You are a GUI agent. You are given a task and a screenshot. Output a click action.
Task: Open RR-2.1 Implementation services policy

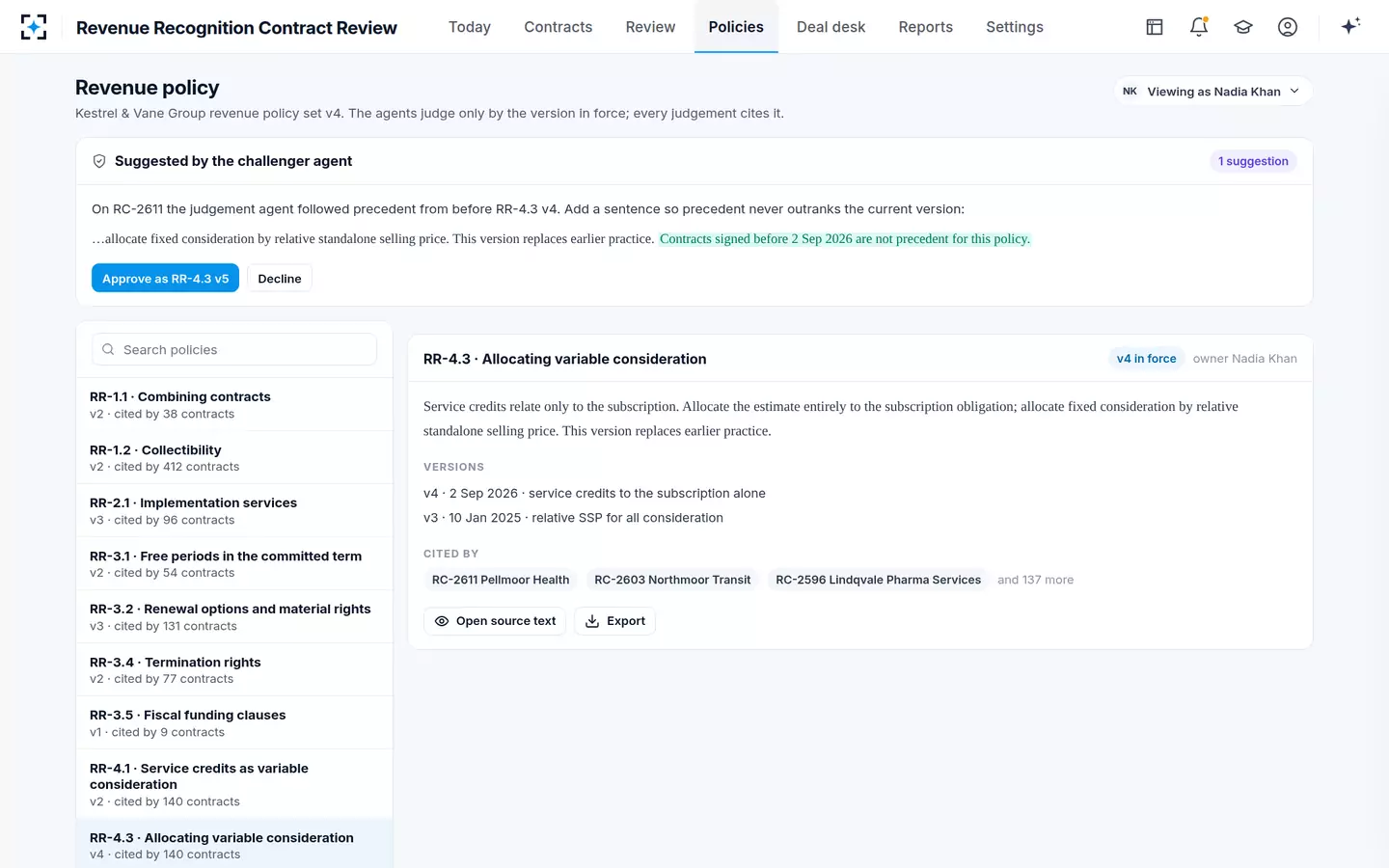[234, 511]
